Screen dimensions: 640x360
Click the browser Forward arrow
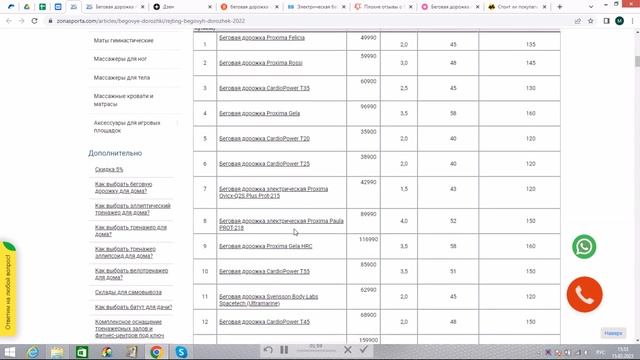click(21, 21)
